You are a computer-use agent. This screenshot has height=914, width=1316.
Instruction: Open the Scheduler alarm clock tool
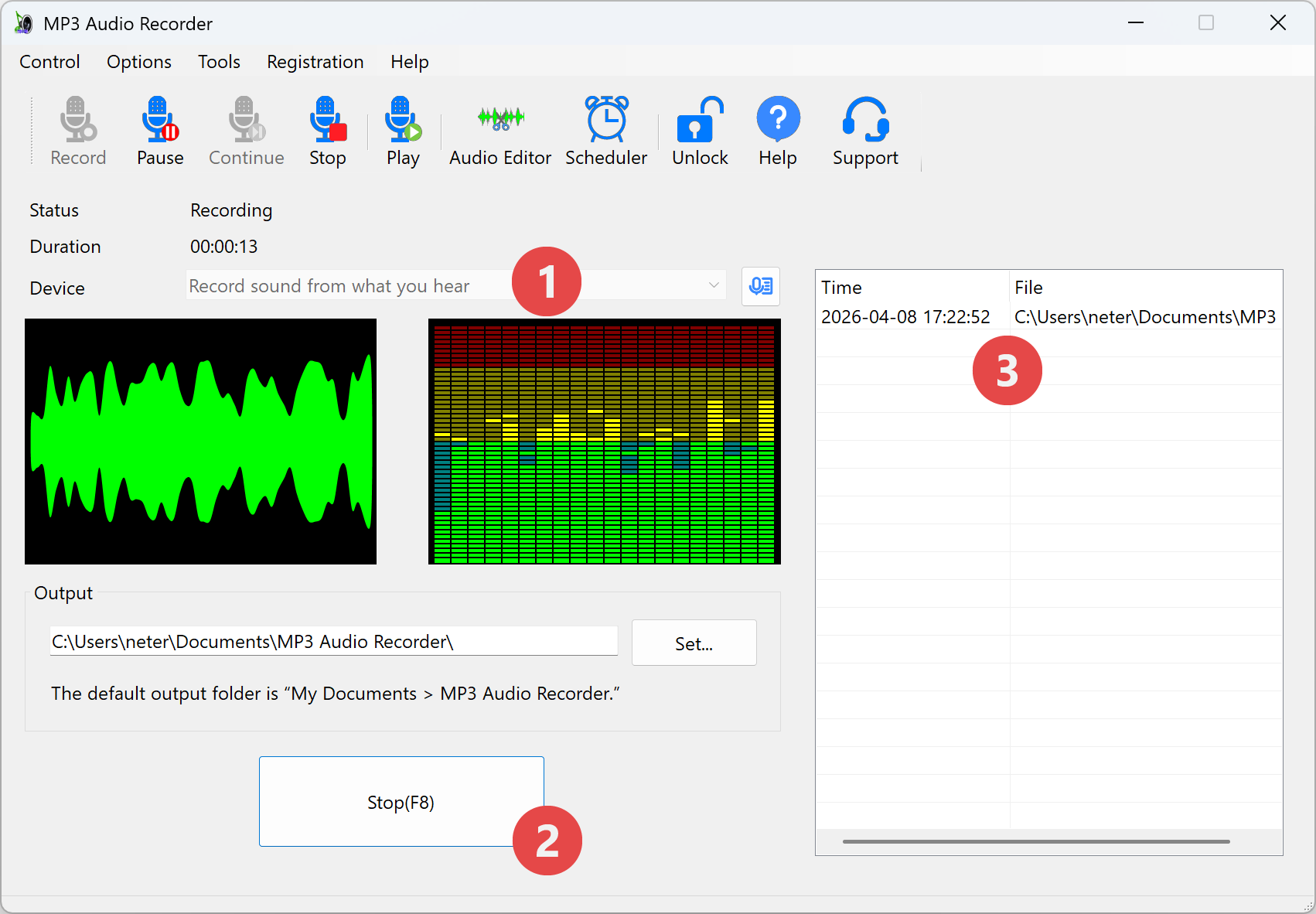[606, 131]
